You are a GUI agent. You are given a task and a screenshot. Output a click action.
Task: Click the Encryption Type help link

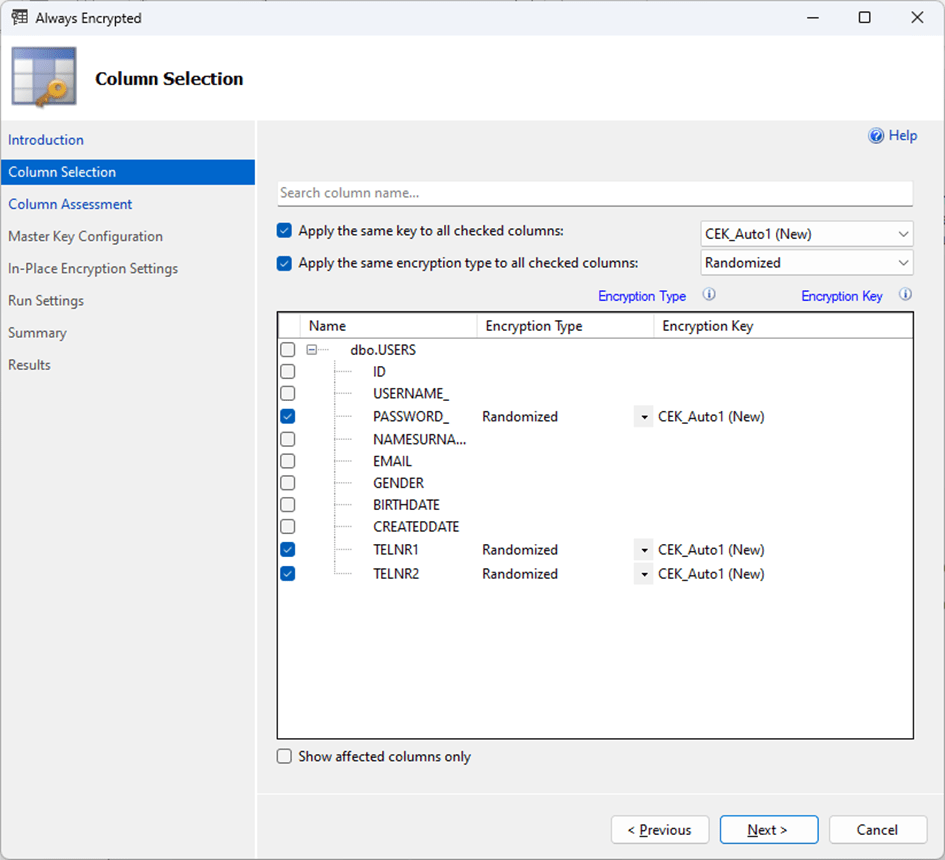(641, 296)
